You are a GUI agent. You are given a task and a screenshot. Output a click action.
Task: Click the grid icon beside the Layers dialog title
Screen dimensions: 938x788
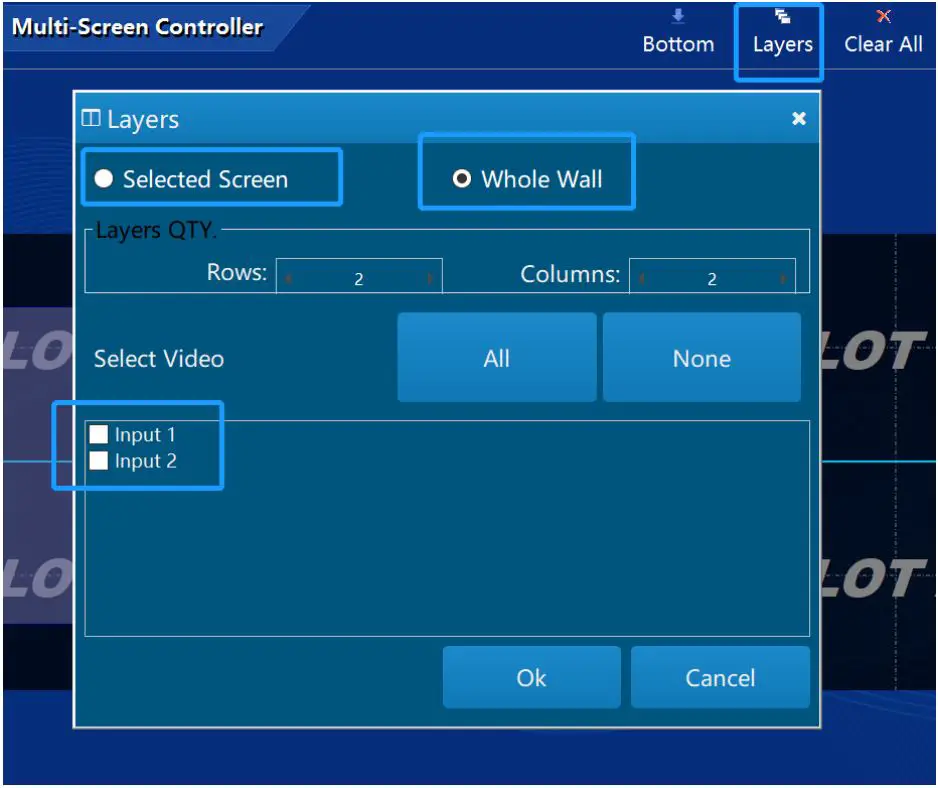coord(92,118)
